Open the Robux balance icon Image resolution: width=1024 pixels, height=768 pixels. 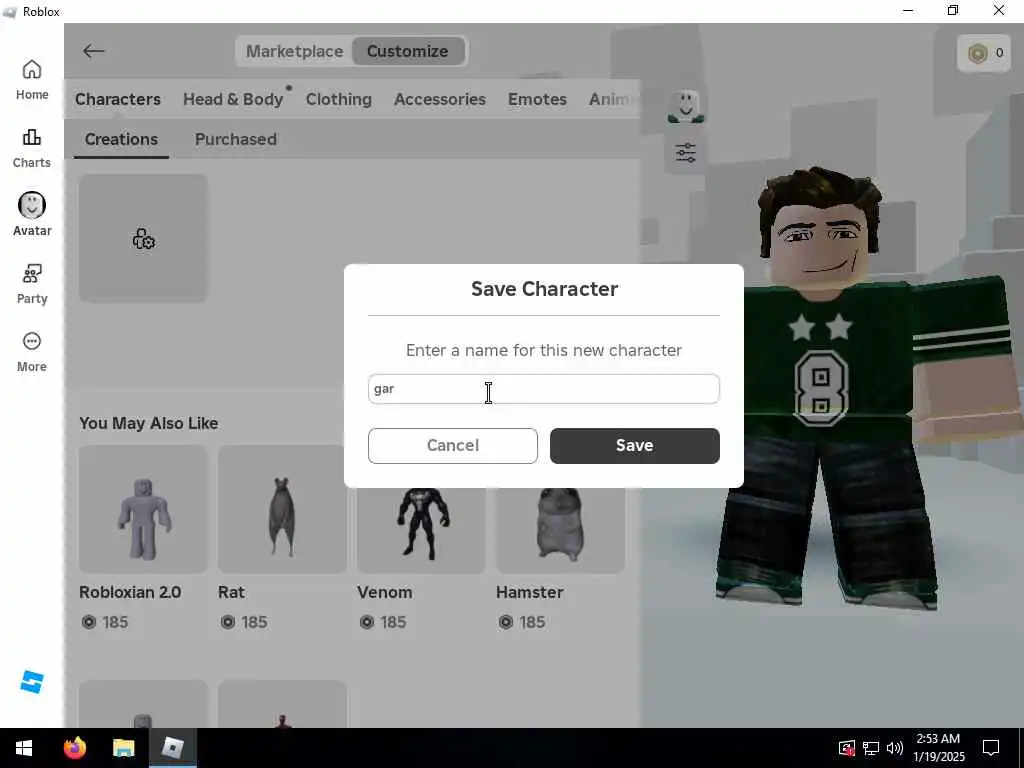(978, 54)
